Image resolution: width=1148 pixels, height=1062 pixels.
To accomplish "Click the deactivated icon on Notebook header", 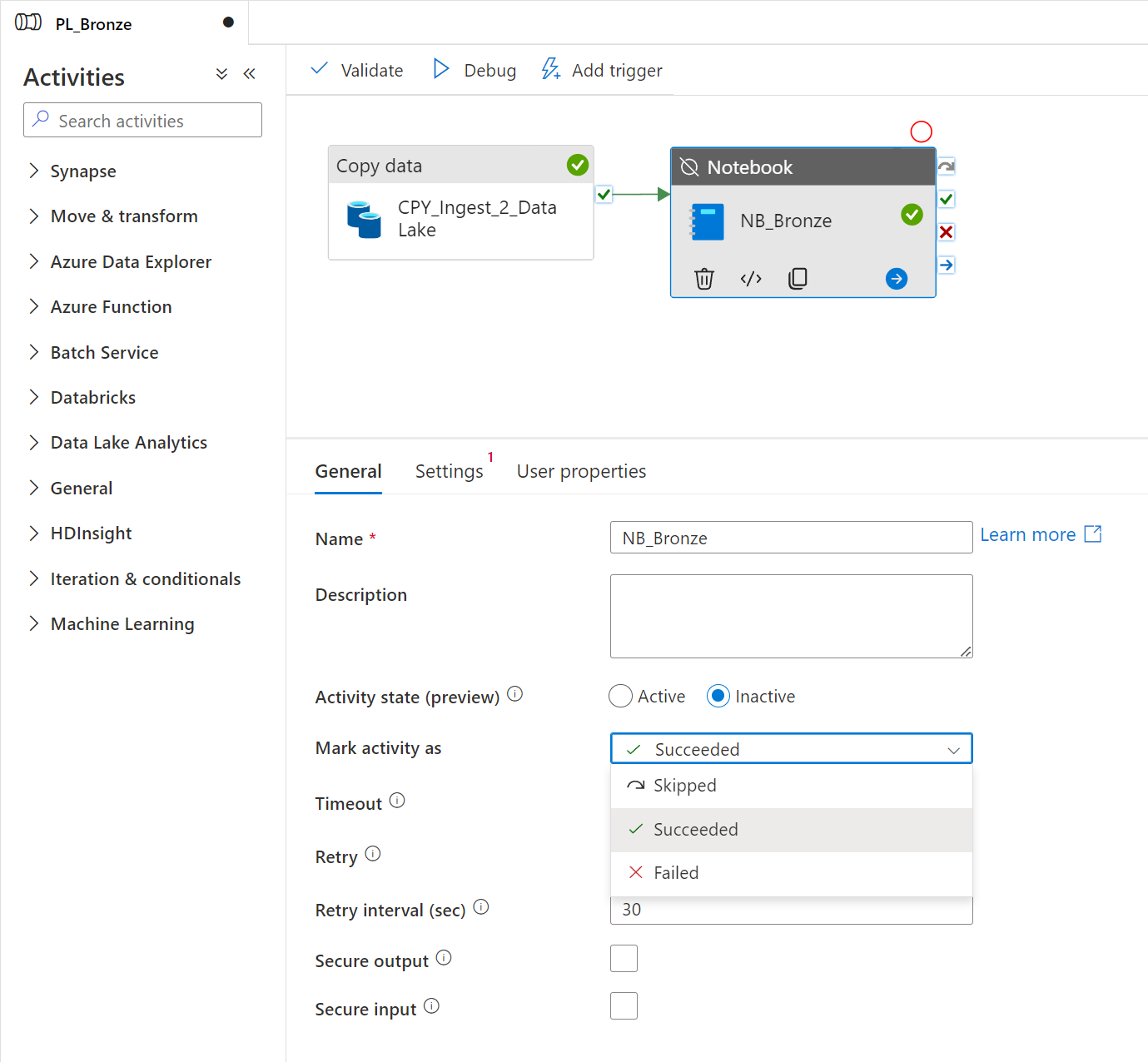I will [x=689, y=167].
